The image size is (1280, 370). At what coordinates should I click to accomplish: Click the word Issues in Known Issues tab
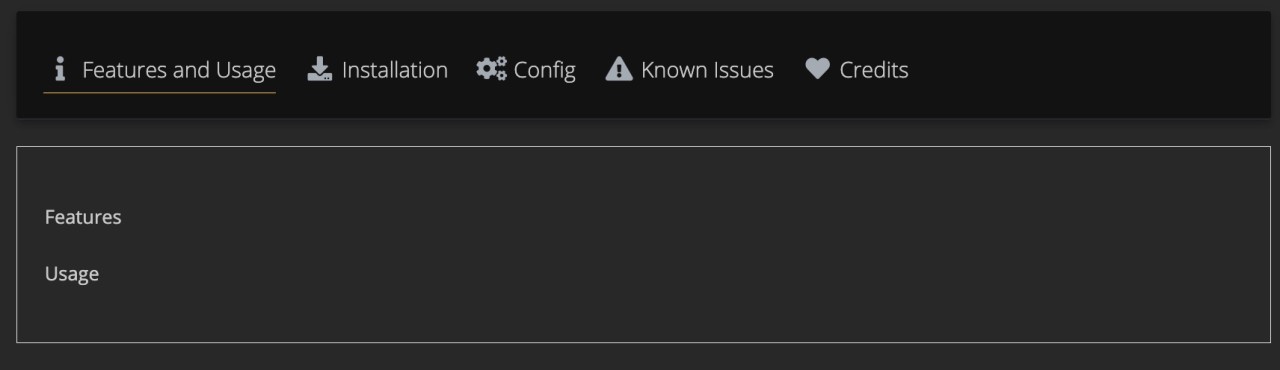tap(740, 70)
